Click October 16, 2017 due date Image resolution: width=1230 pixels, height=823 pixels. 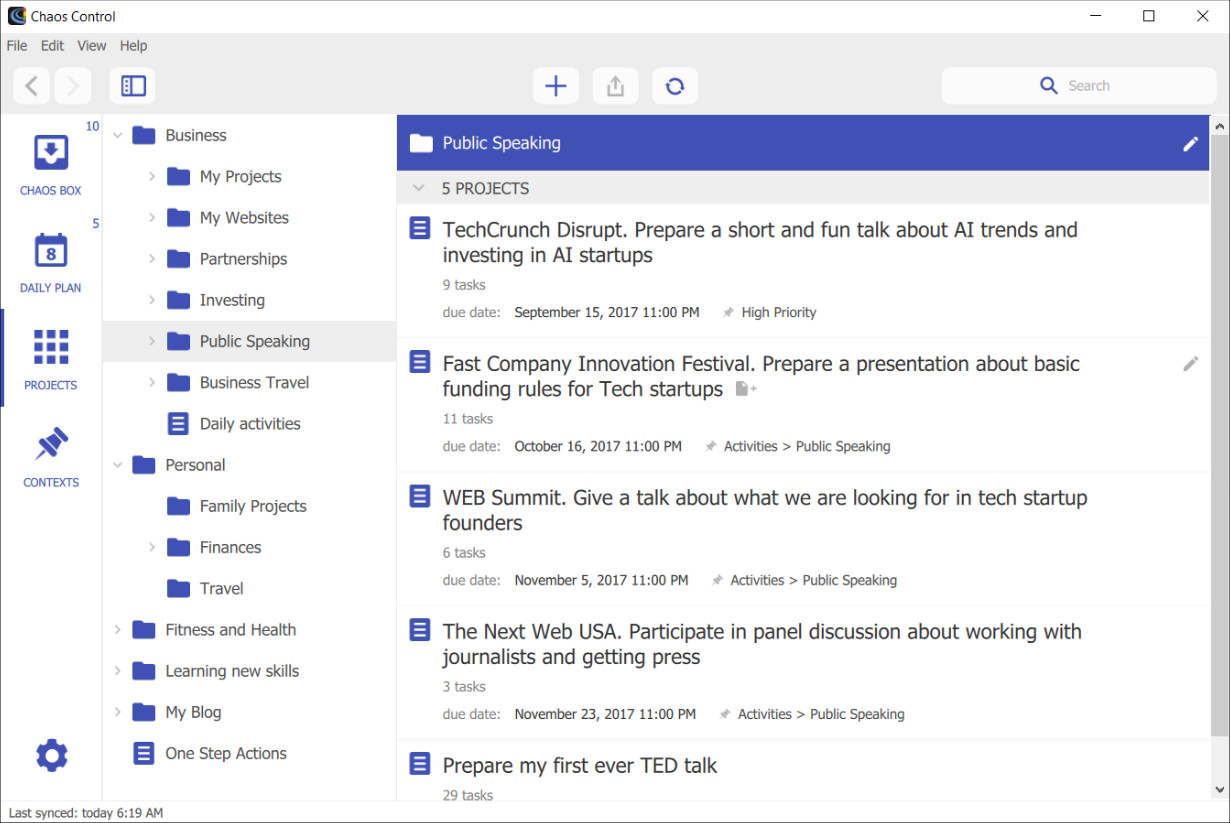pyautogui.click(x=598, y=447)
